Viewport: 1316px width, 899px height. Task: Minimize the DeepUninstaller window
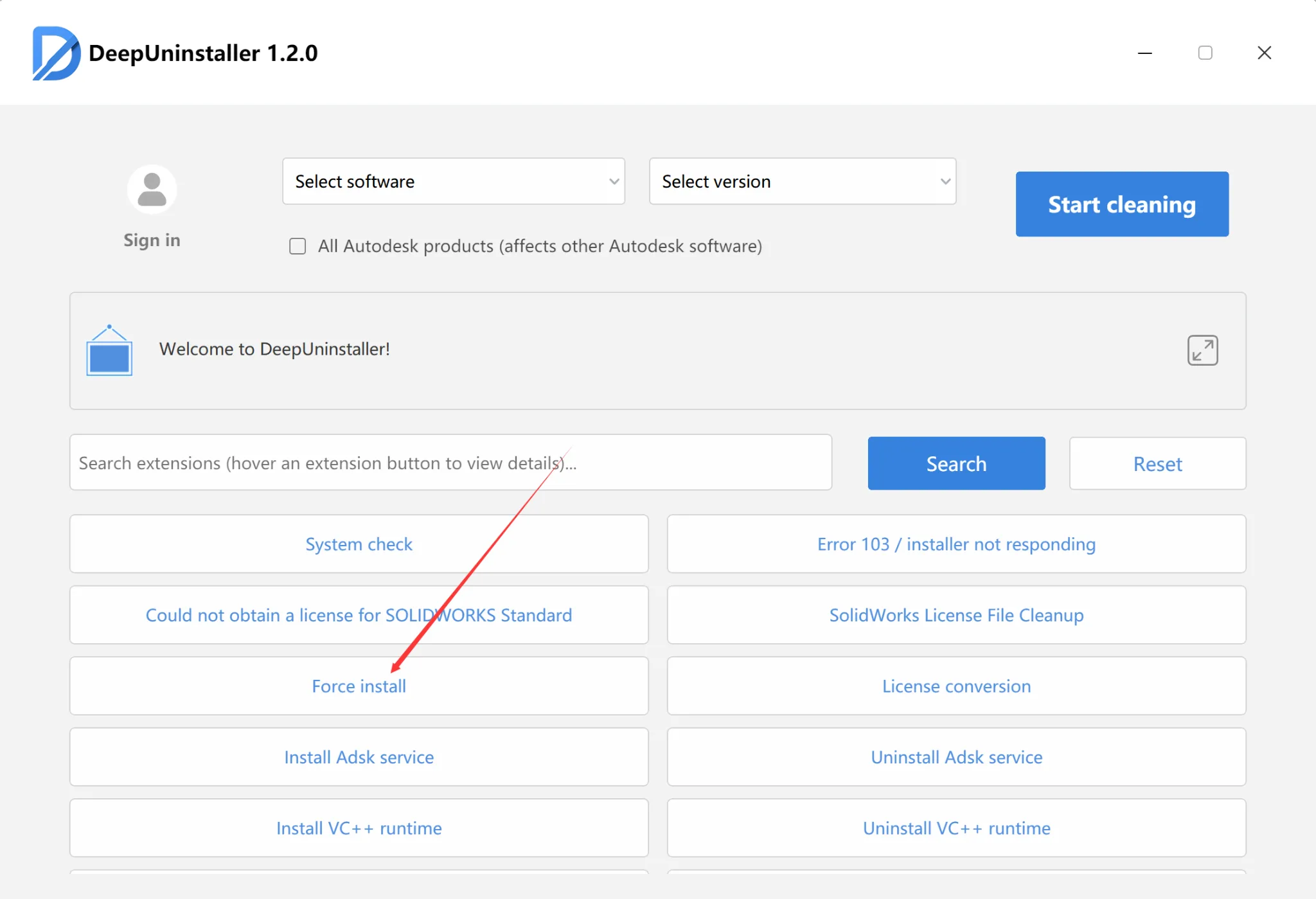coord(1144,53)
